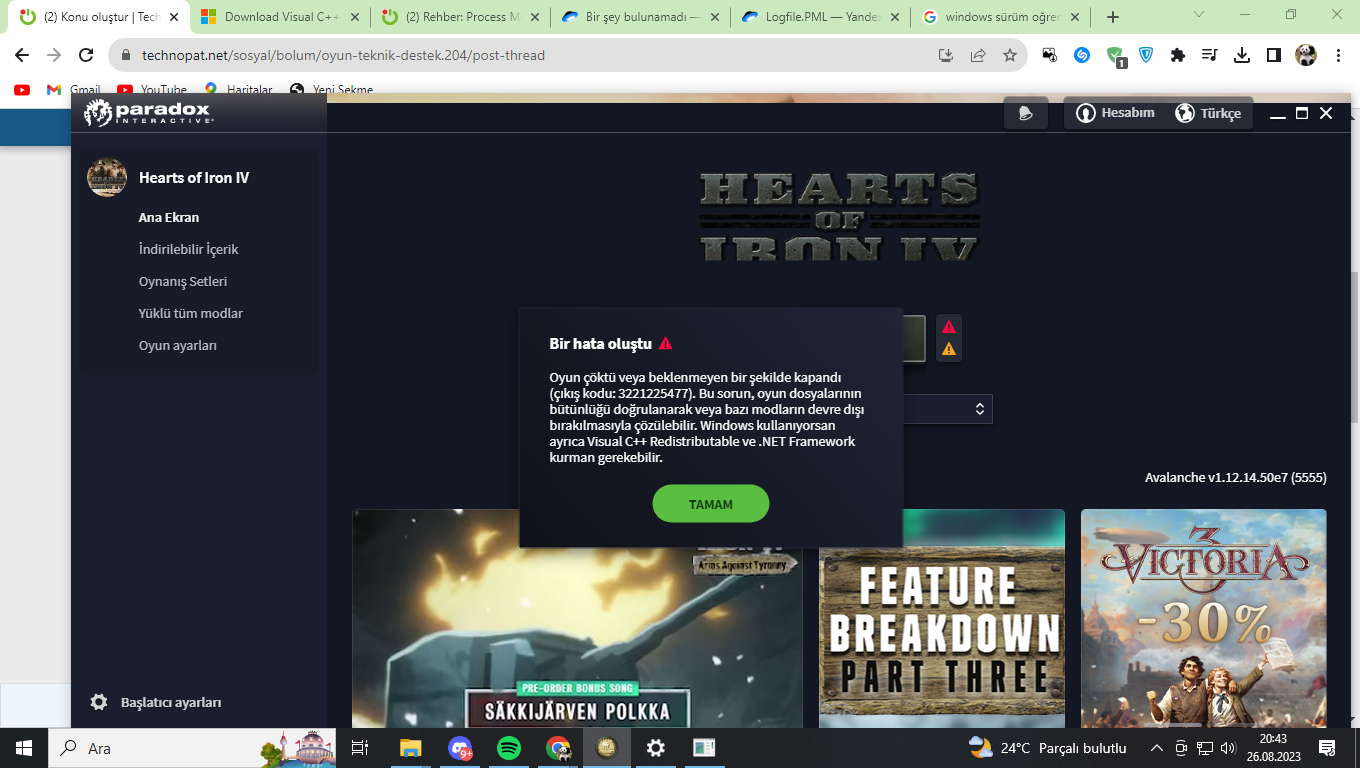Viewport: 1360px width, 768px height.
Task: Click the orange warning triangle icon
Action: coord(949,349)
